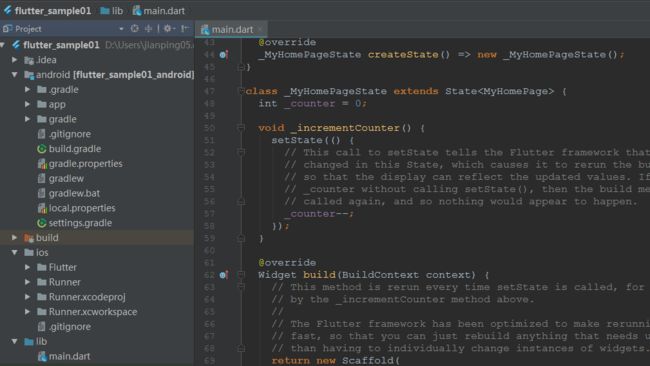The image size is (650, 366).
Task: Click the @override annotation above build
Action: coord(287,262)
